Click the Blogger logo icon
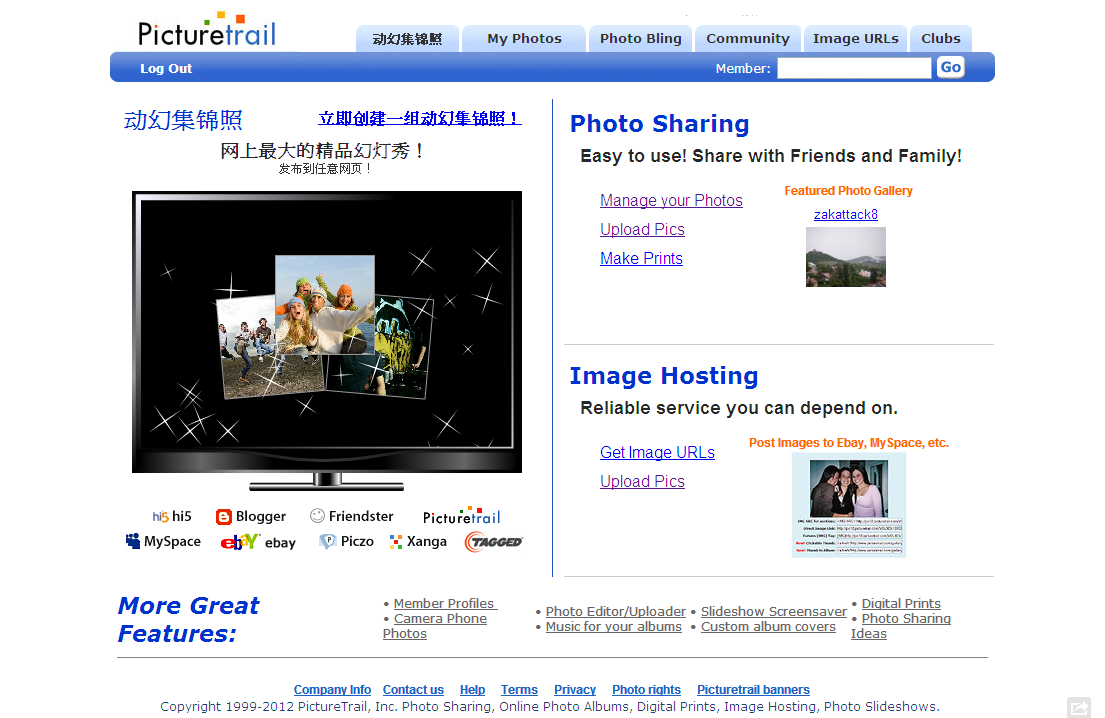The image size is (1105, 718). (x=223, y=516)
